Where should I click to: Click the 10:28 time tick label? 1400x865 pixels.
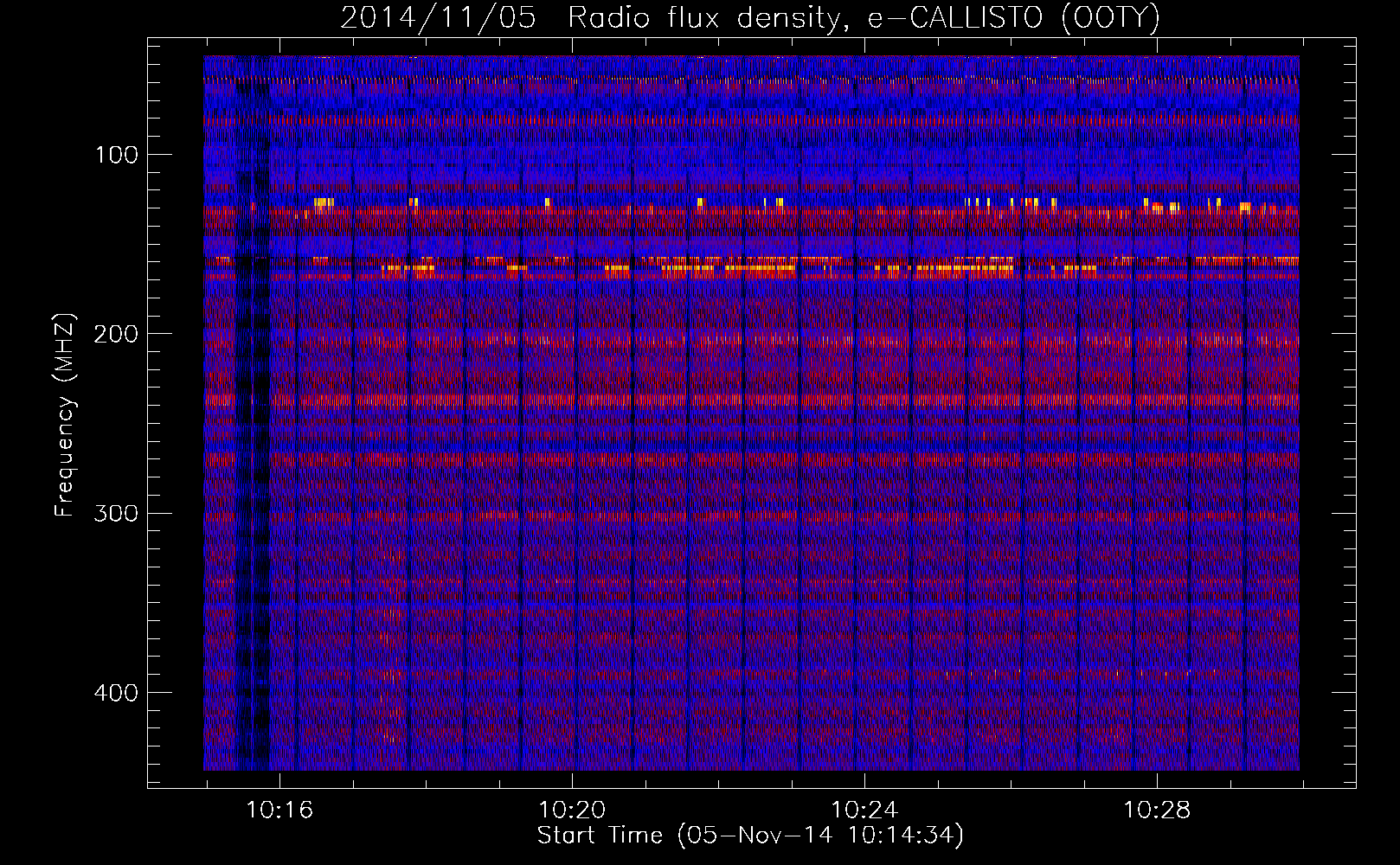[x=1157, y=811]
